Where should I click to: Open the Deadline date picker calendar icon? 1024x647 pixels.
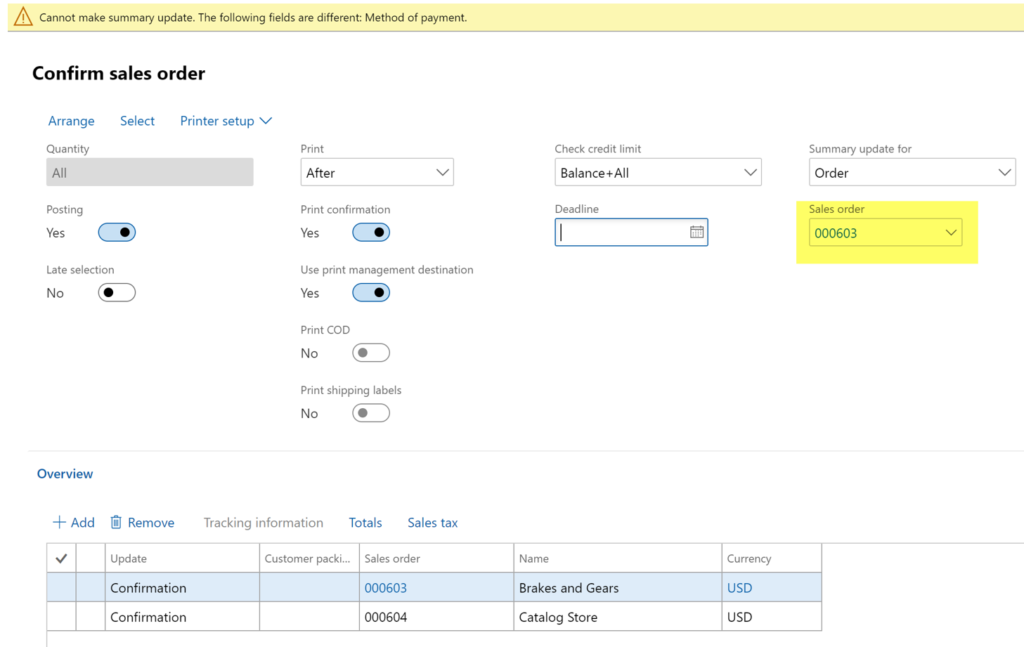tap(694, 232)
